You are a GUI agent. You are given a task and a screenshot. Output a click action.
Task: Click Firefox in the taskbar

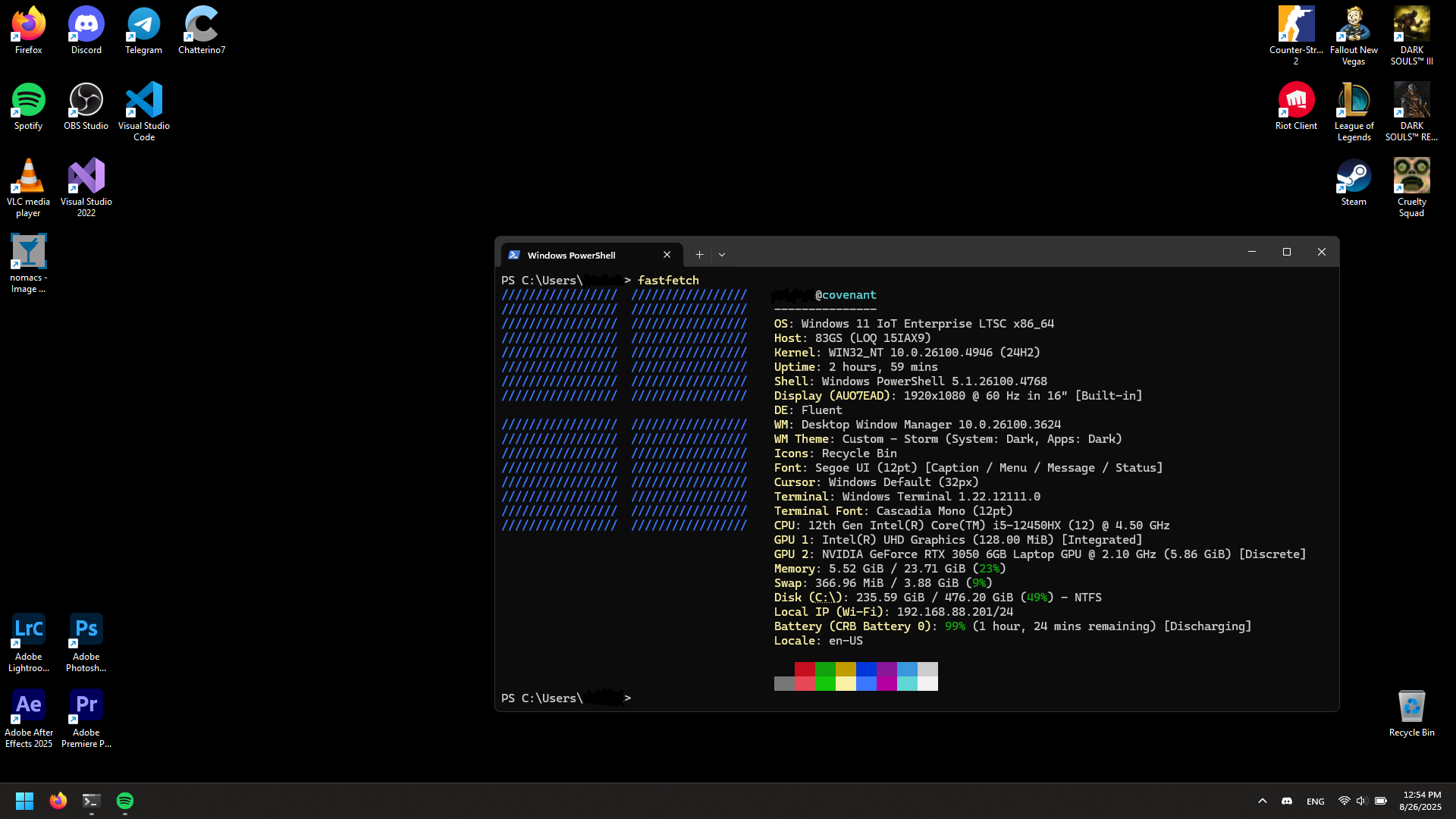[x=58, y=801]
